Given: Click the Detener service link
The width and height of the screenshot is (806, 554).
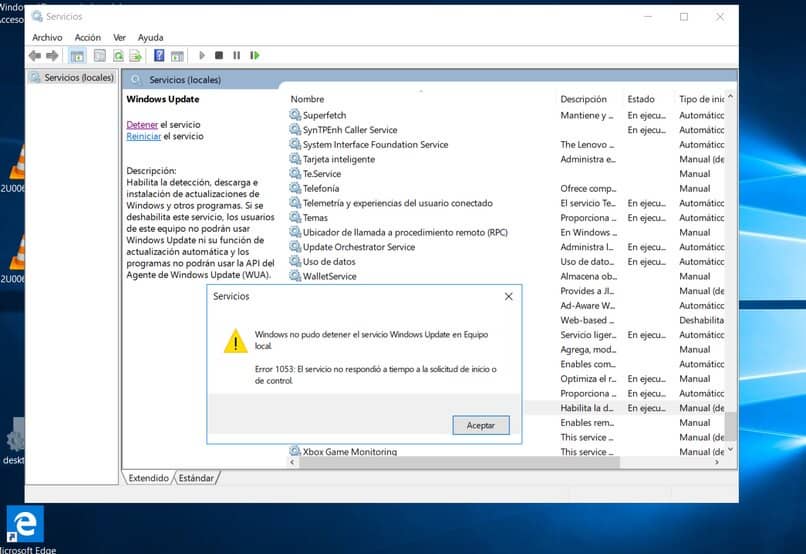Looking at the screenshot, I should point(142,124).
